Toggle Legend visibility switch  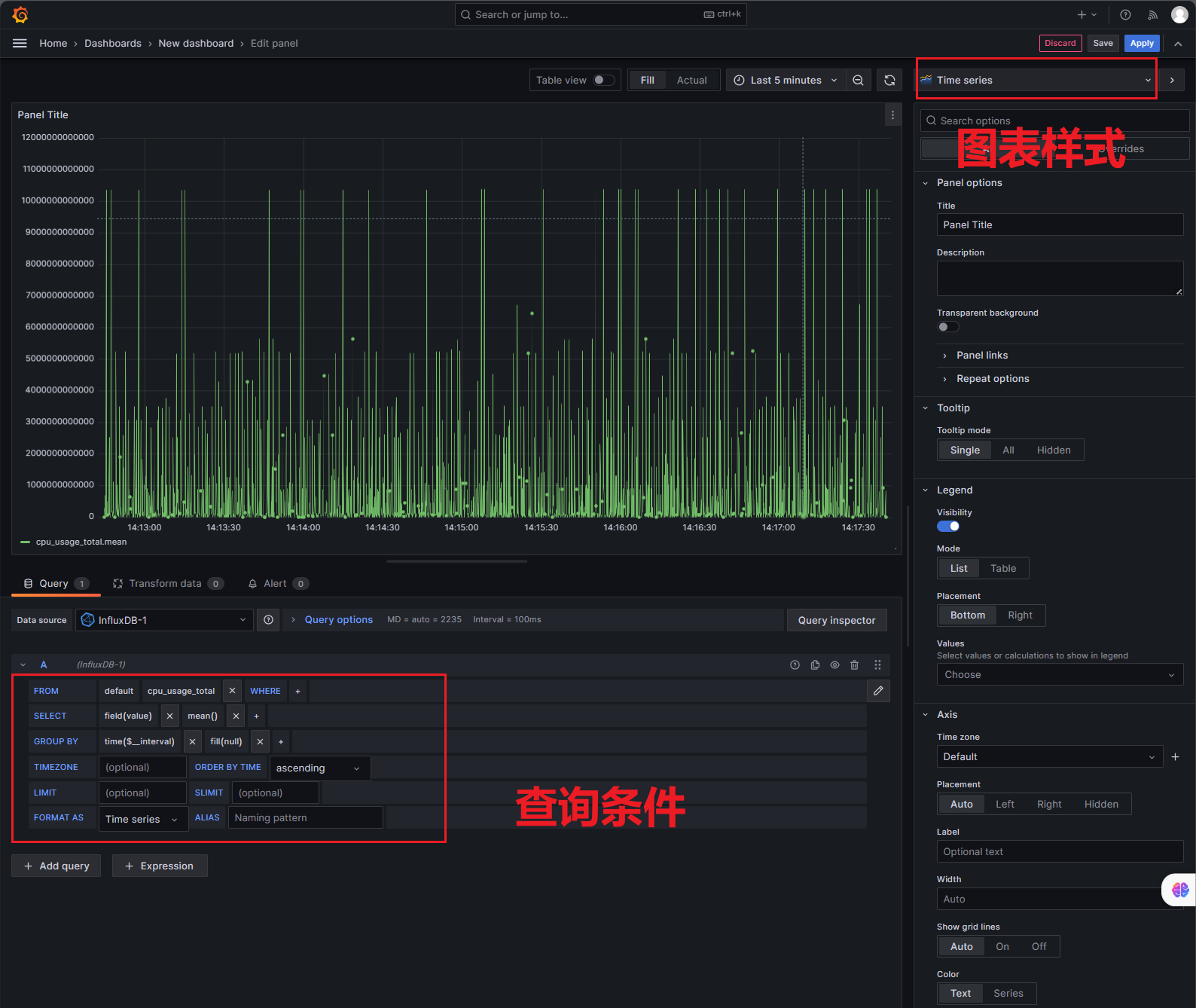coord(947,527)
